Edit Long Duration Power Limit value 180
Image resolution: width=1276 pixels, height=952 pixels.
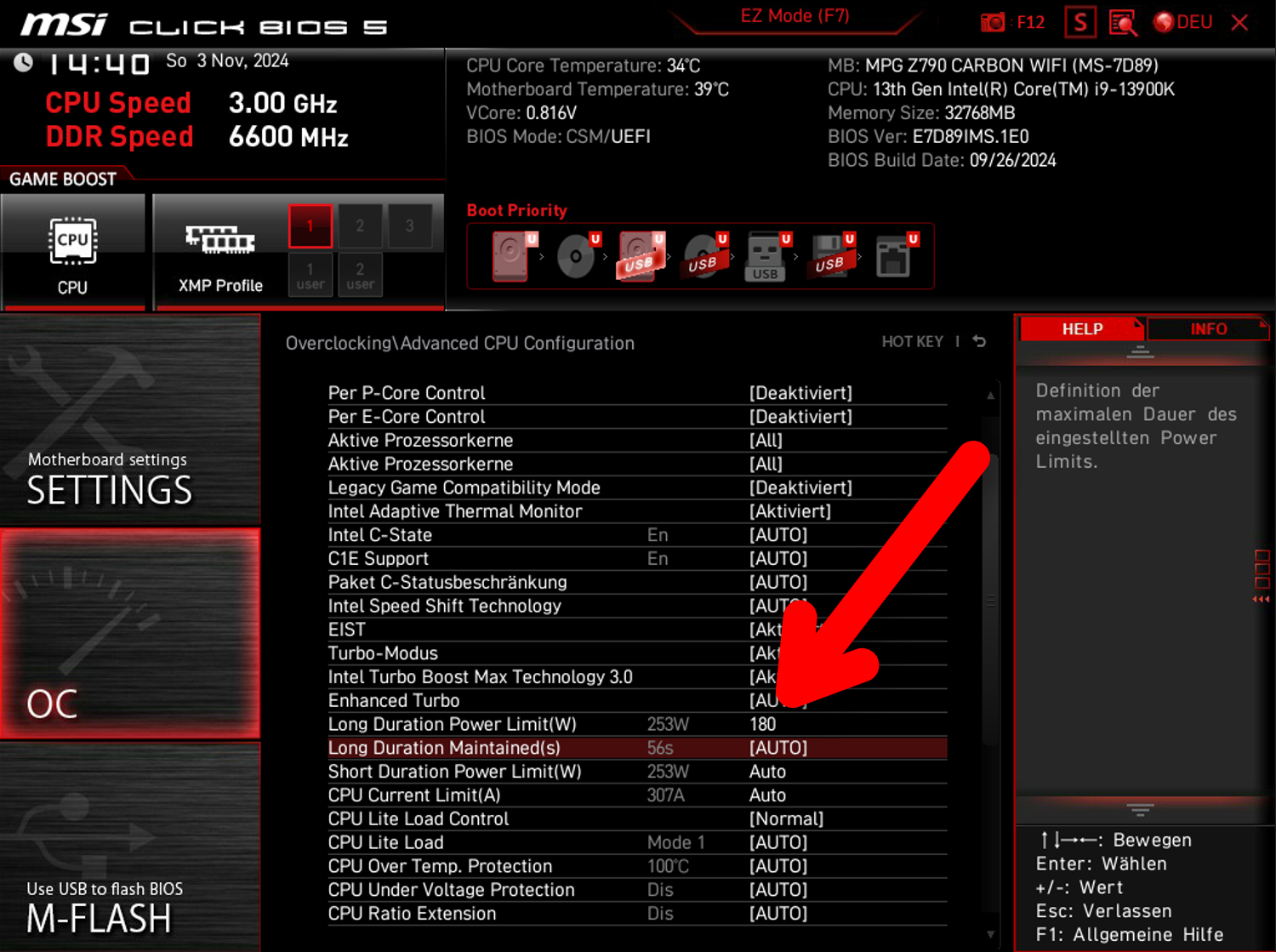(763, 725)
